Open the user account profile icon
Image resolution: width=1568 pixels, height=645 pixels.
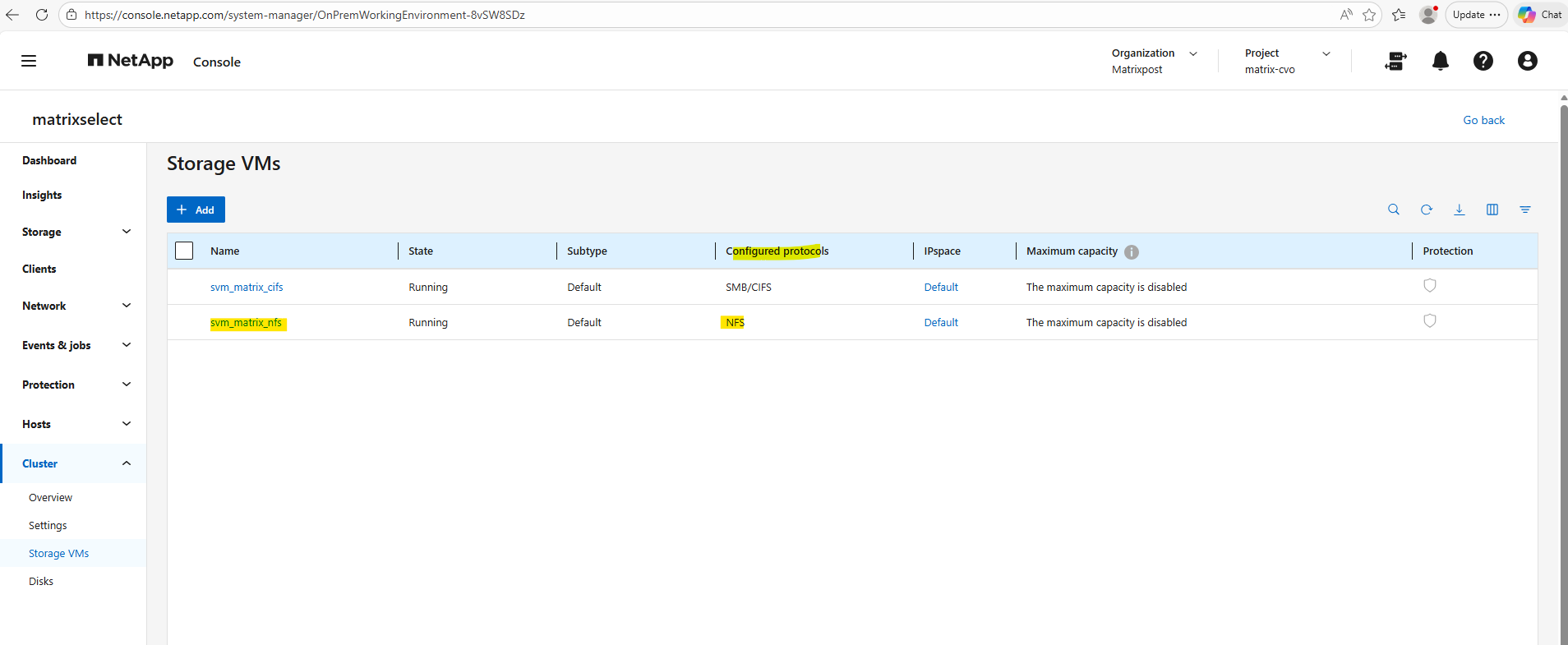tap(1527, 61)
